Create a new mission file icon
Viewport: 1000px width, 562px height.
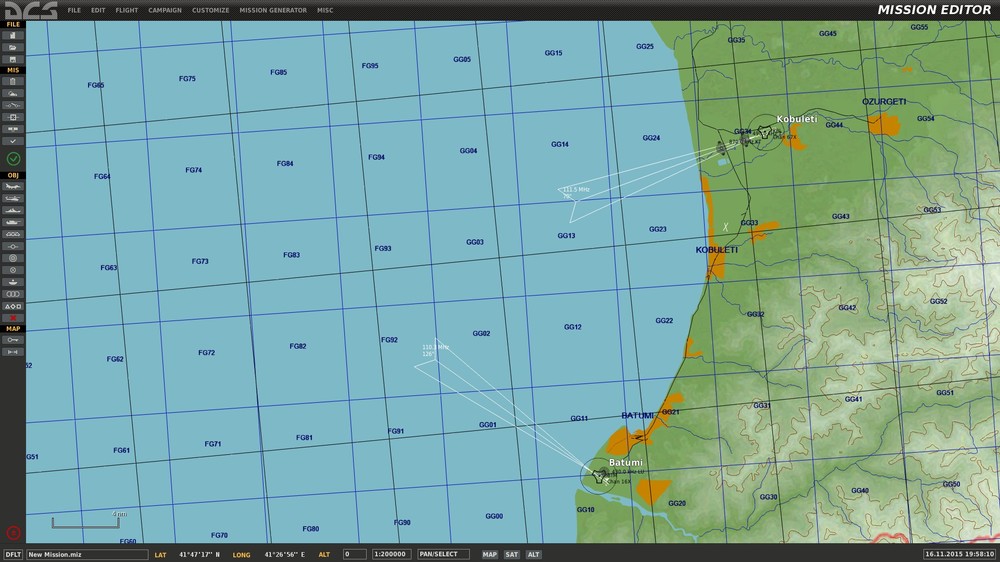click(13, 36)
